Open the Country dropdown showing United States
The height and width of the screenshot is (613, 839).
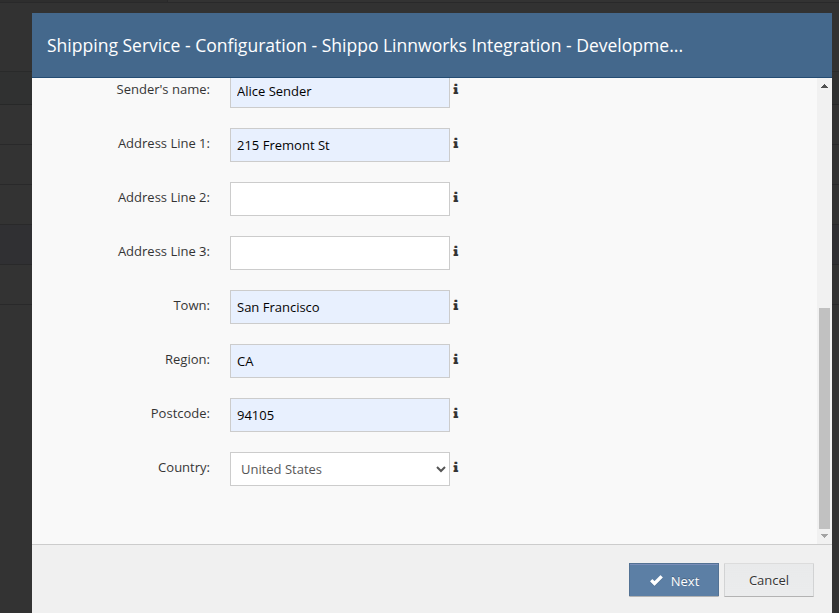340,469
